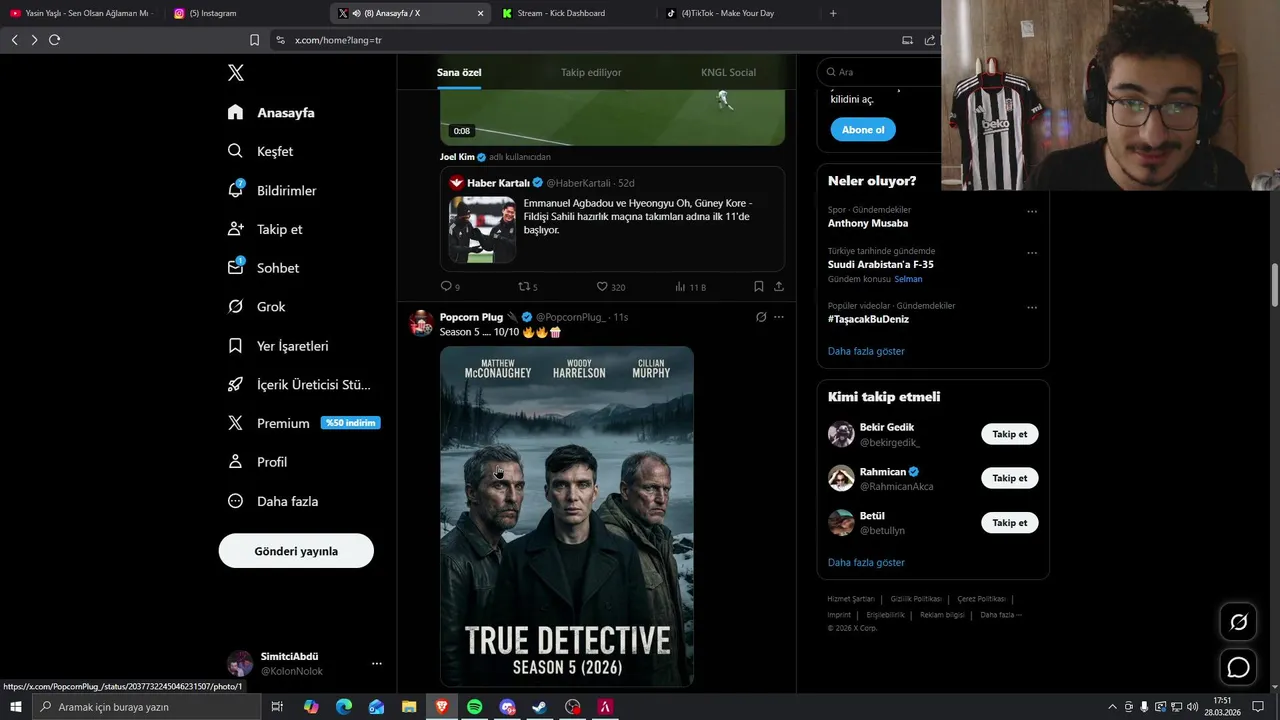Reload the page
This screenshot has height=720, width=1280.
(54, 40)
